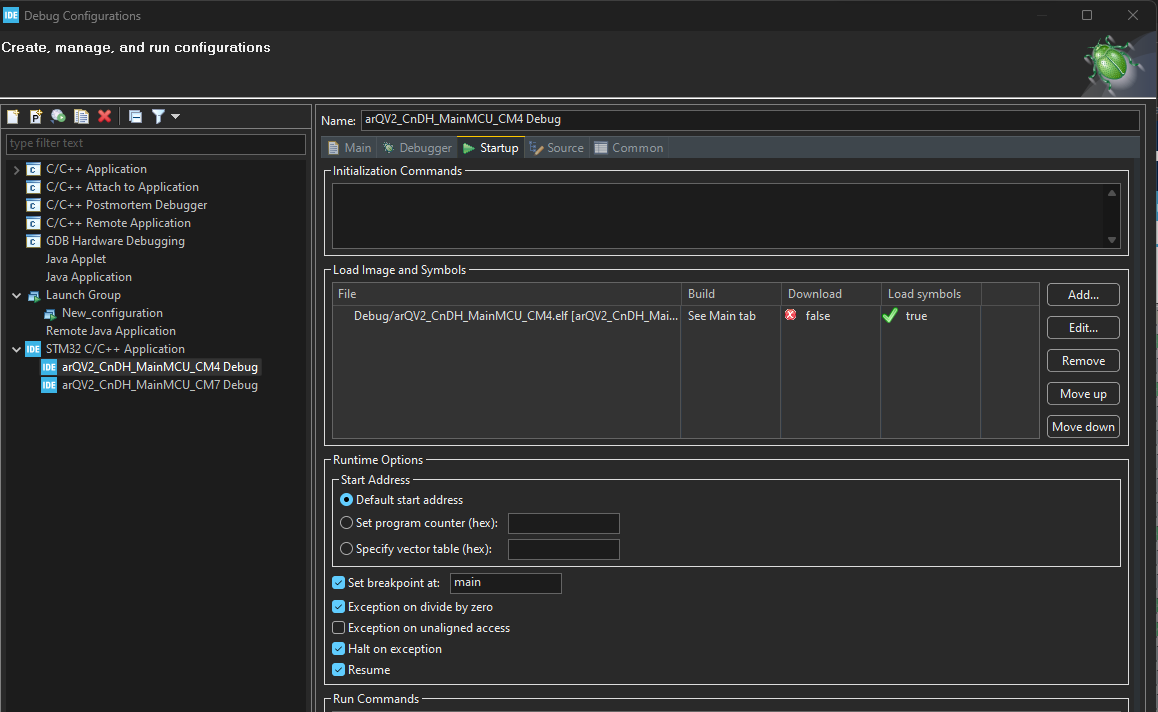
Task: Enable Exception on unaligned access
Action: [x=339, y=628]
